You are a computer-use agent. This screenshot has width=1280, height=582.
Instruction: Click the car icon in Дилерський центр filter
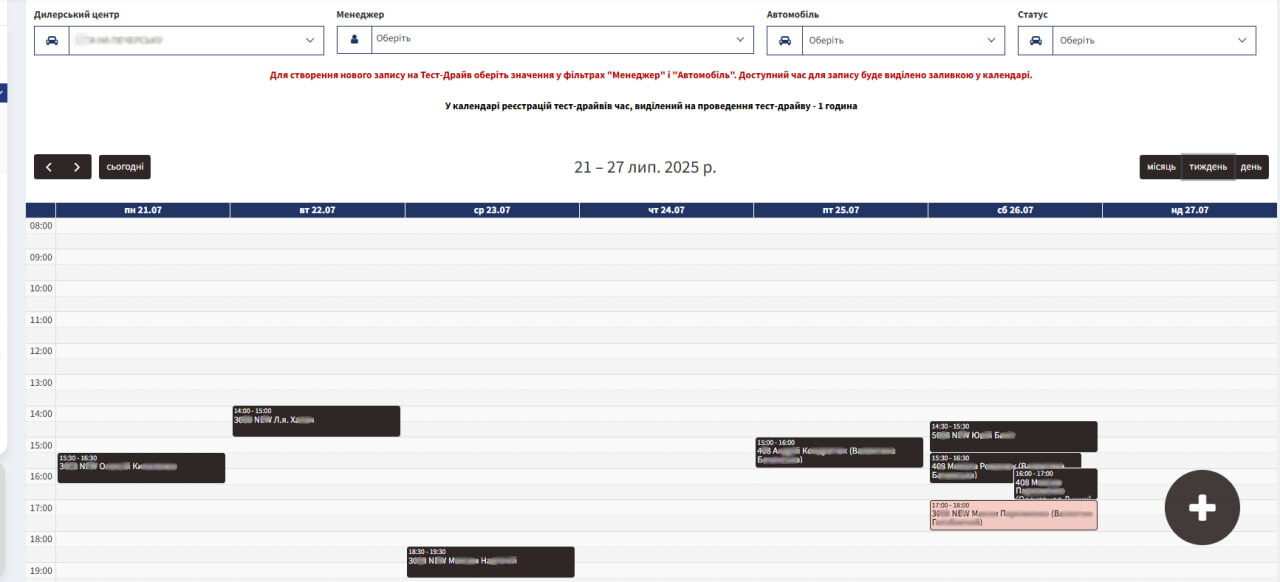50,40
